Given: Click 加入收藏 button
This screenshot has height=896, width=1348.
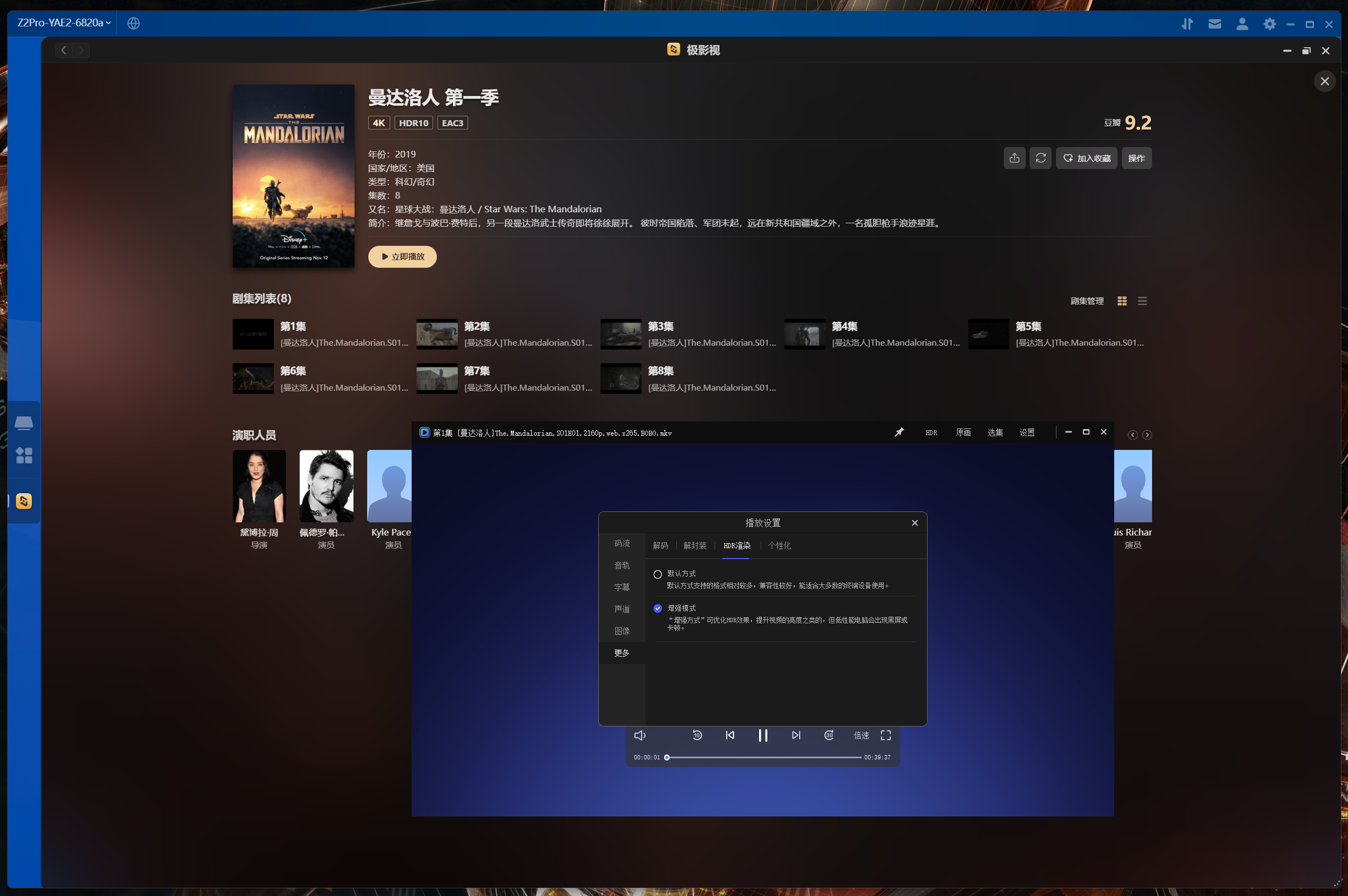Looking at the screenshot, I should click(x=1086, y=158).
